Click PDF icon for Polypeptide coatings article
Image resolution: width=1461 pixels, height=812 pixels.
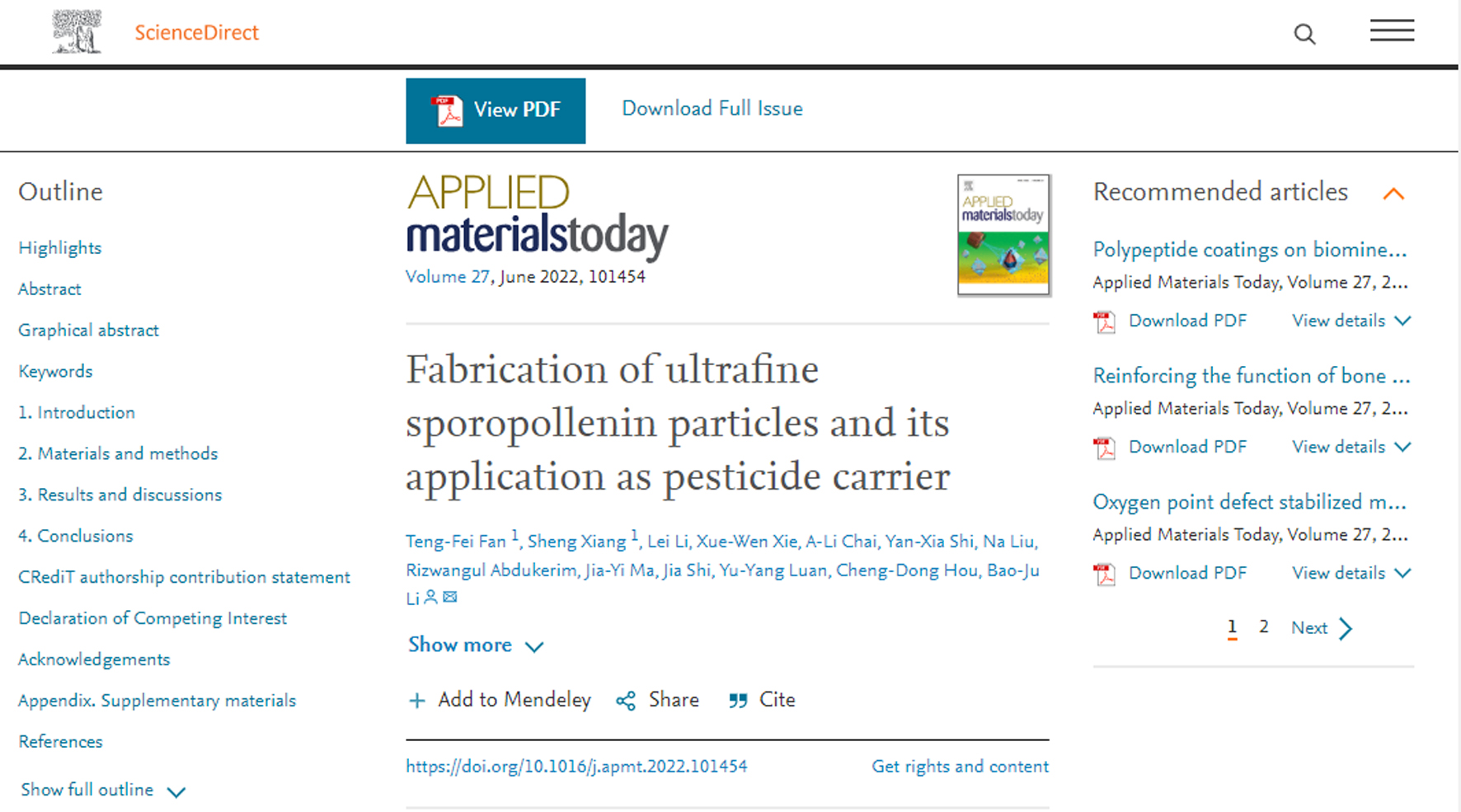(x=1104, y=322)
